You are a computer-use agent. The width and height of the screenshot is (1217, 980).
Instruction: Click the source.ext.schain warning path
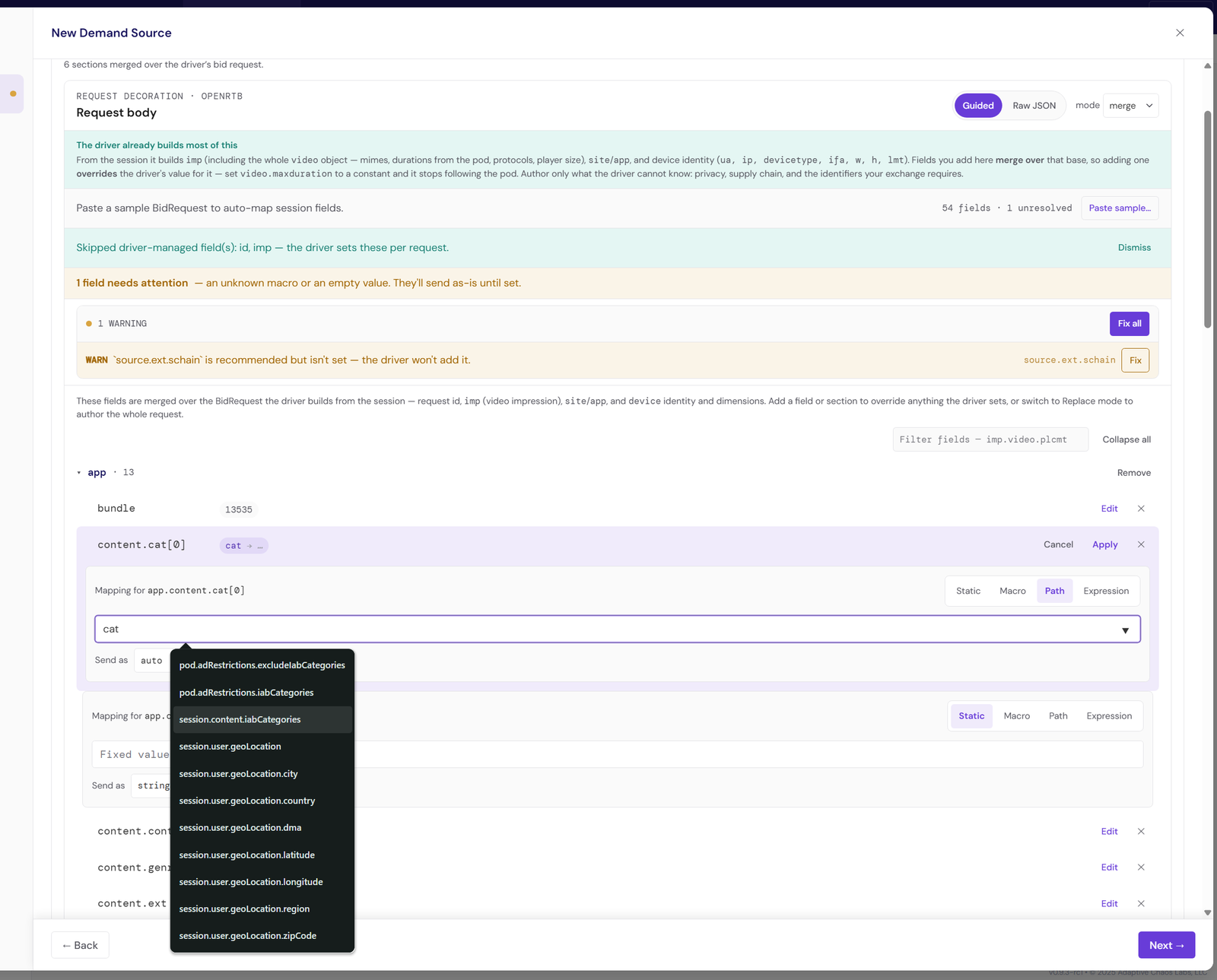tap(1069, 360)
